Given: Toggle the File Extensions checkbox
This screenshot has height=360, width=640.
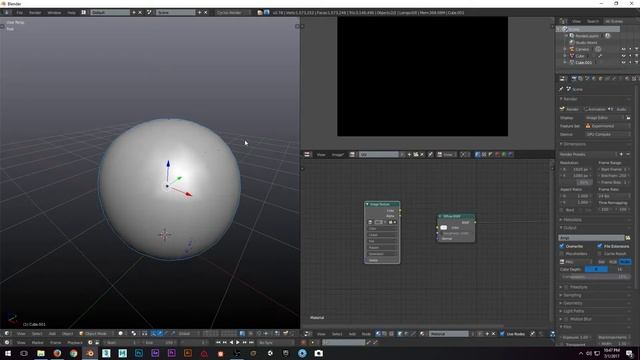Looking at the screenshot, I should click(x=600, y=246).
